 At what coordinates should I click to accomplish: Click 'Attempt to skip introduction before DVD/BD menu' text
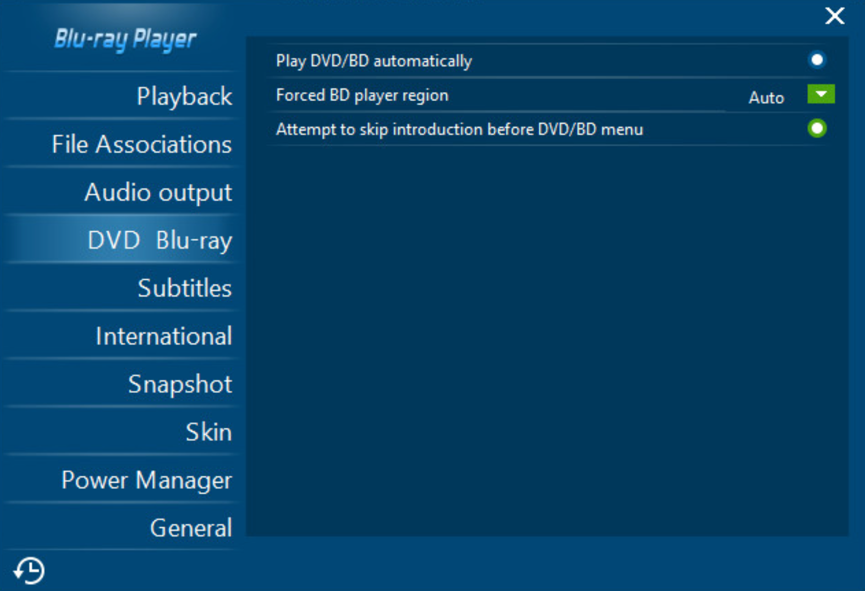(x=460, y=129)
